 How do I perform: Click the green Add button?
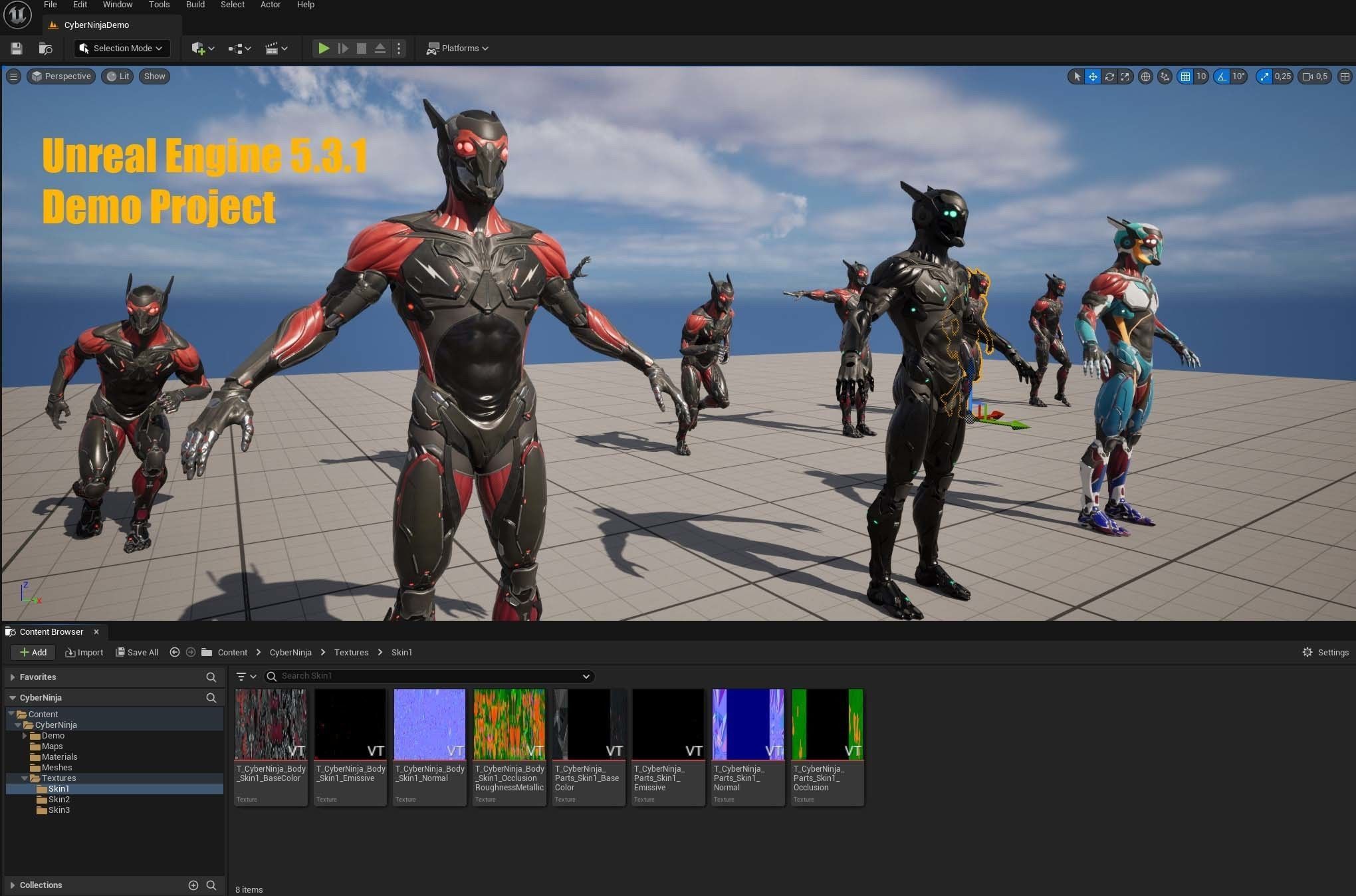33,652
